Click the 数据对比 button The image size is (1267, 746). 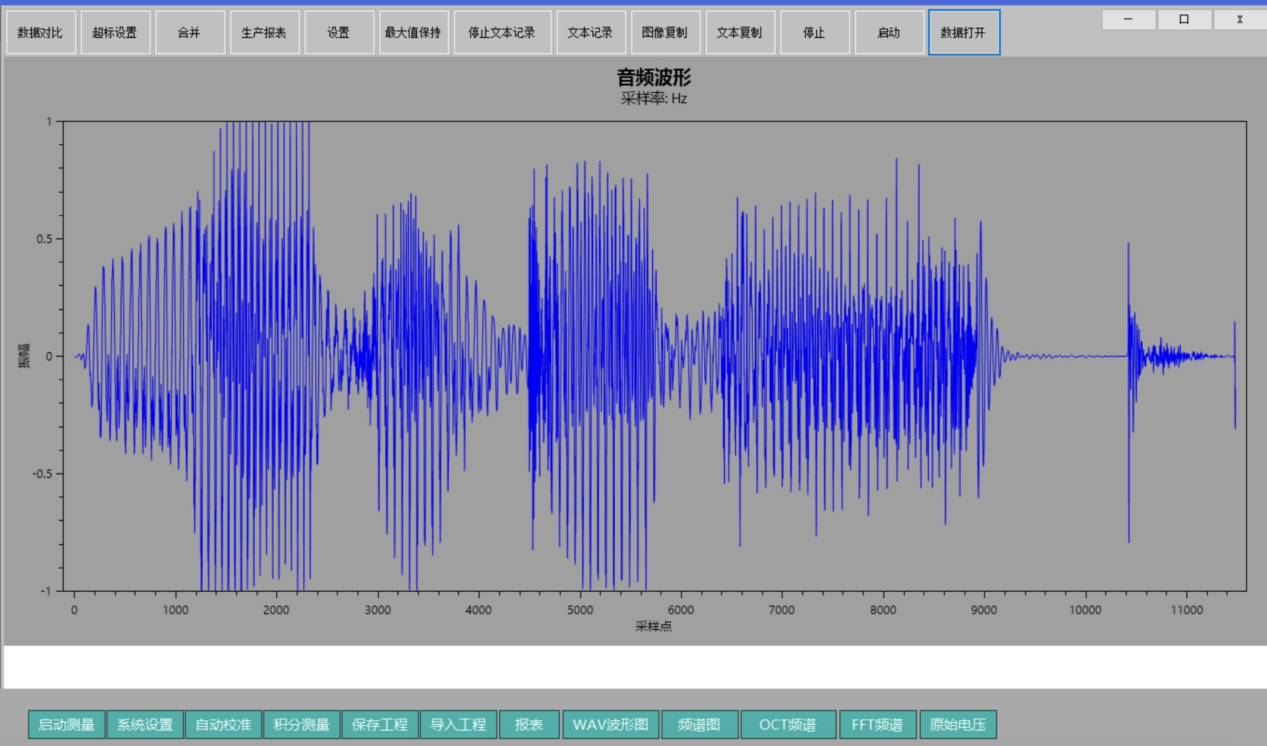[40, 33]
